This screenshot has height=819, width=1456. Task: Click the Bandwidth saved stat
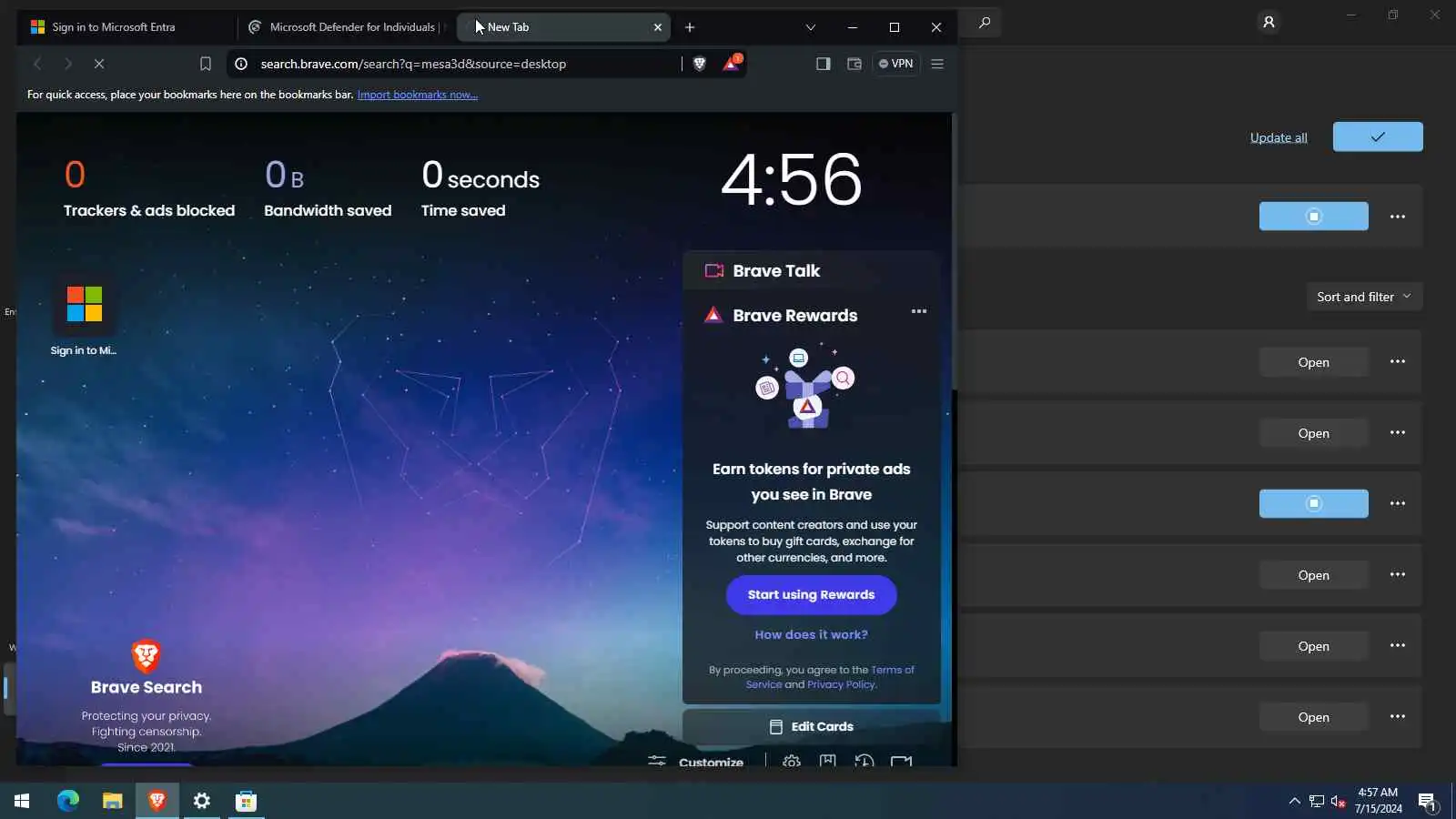point(328,188)
